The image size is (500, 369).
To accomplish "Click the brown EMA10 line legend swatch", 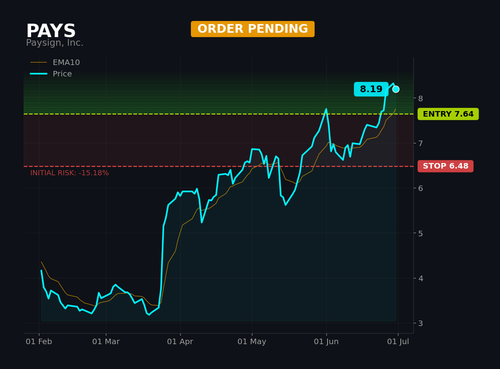I will [x=38, y=62].
